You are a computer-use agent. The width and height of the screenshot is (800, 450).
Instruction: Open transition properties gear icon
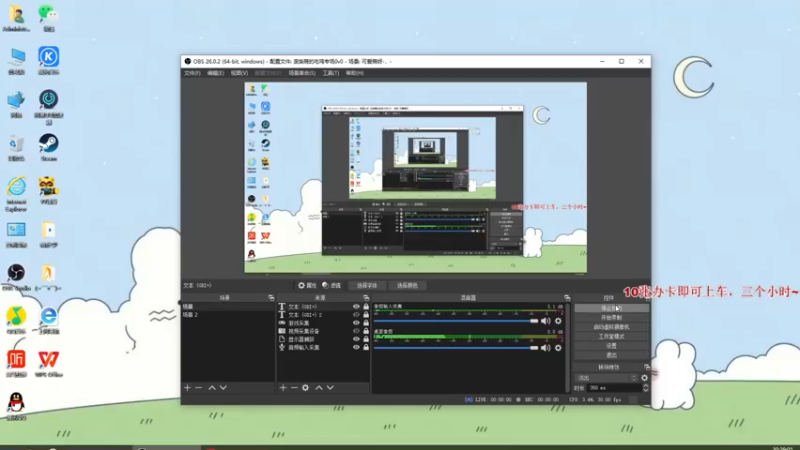tap(644, 378)
